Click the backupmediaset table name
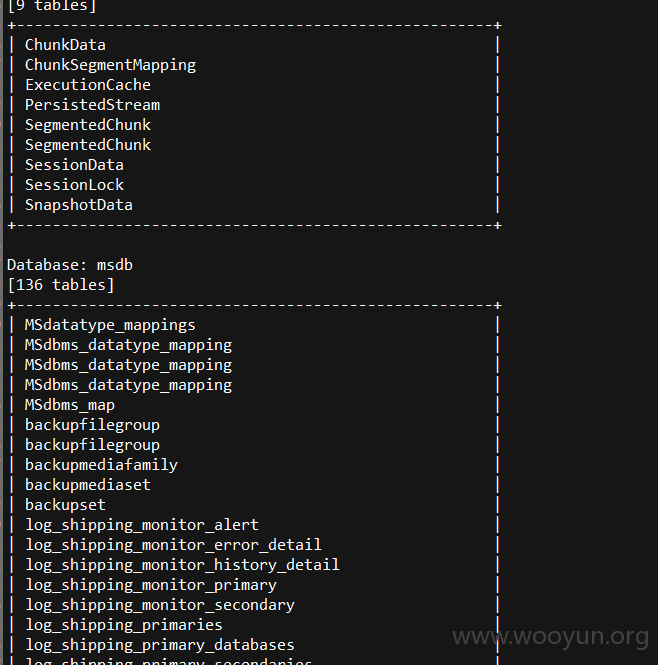This screenshot has width=658, height=665. click(88, 485)
